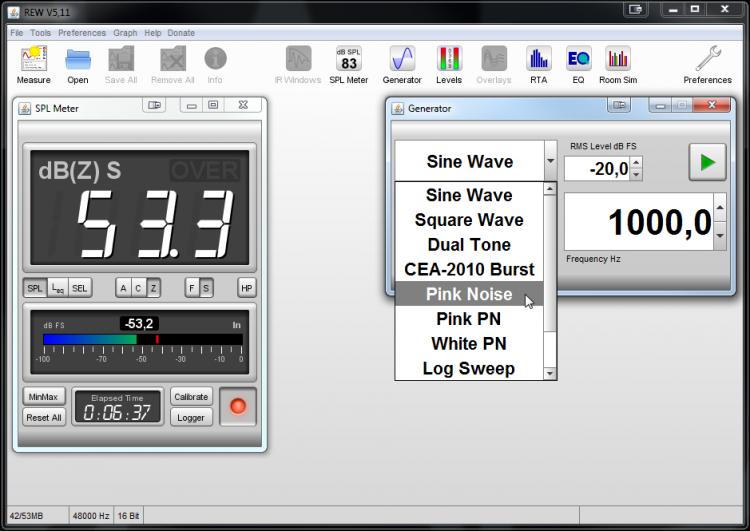Viewport: 750px width, 531px height.
Task: Open the Preferences menu
Action: click(82, 33)
